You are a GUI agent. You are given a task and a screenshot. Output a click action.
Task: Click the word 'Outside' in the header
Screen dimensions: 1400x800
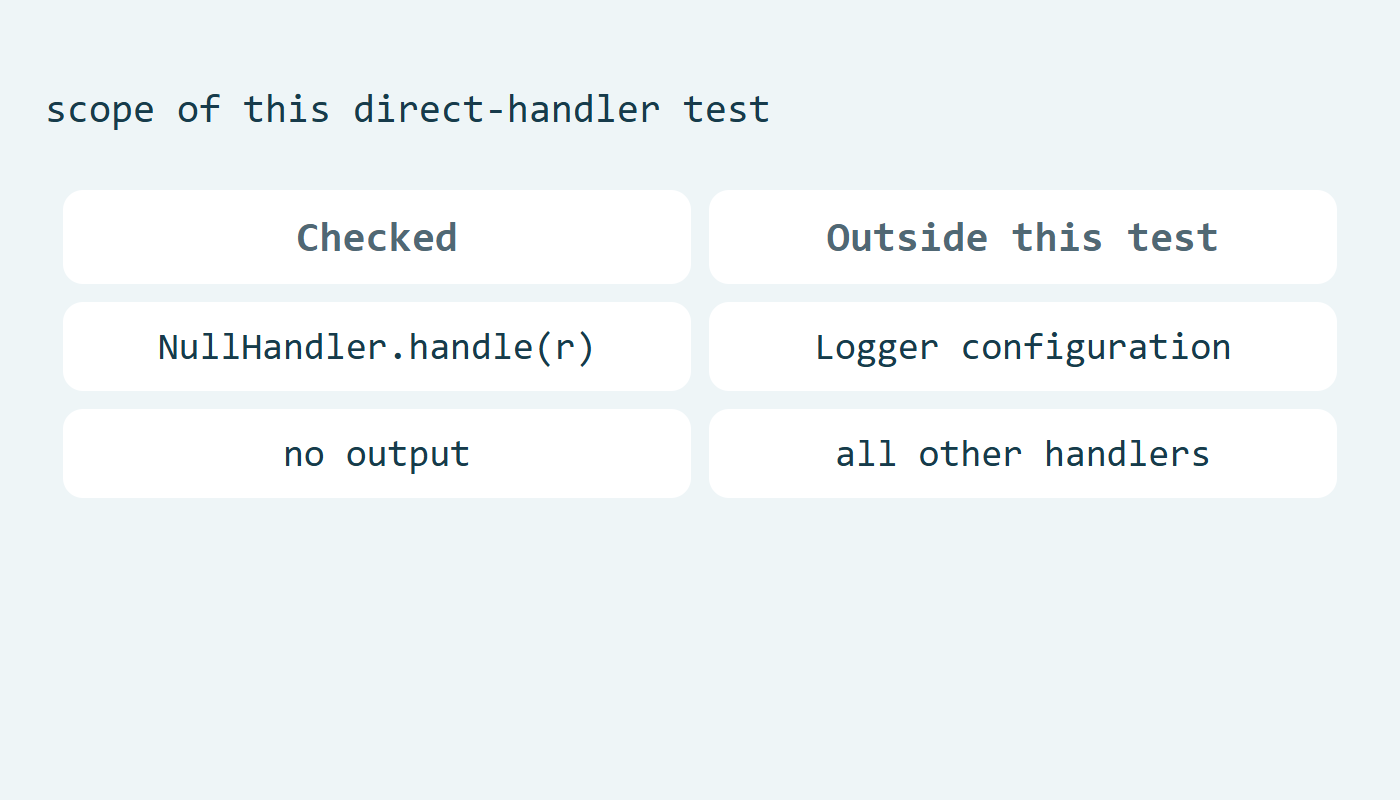click(907, 237)
